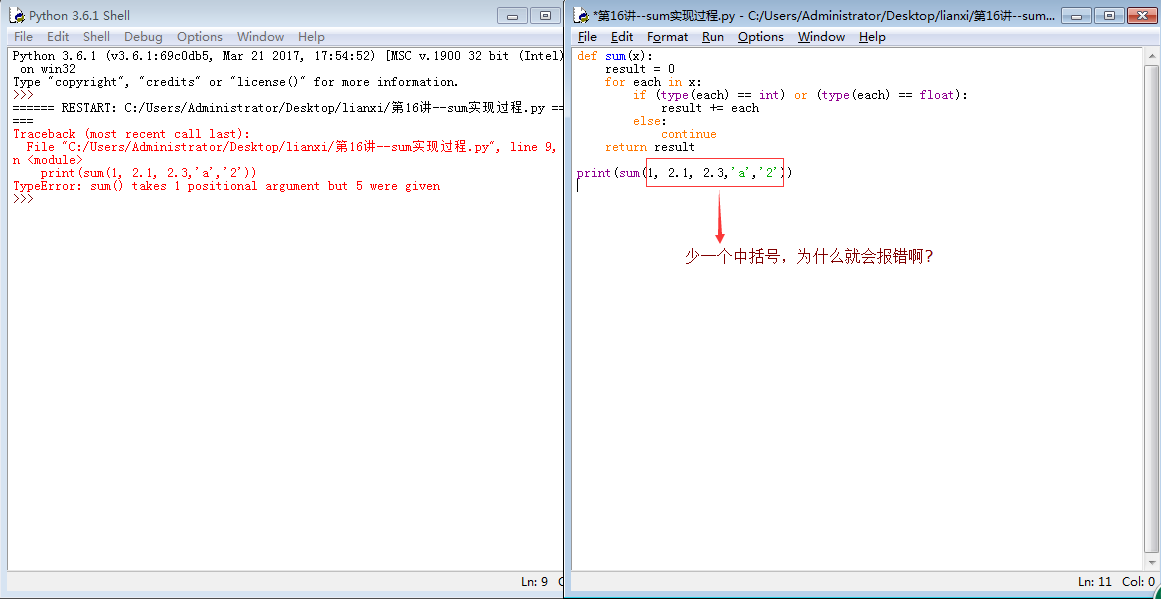Click the IDLE icon in Python Shell title bar
Image resolution: width=1161 pixels, height=599 pixels.
(16, 15)
